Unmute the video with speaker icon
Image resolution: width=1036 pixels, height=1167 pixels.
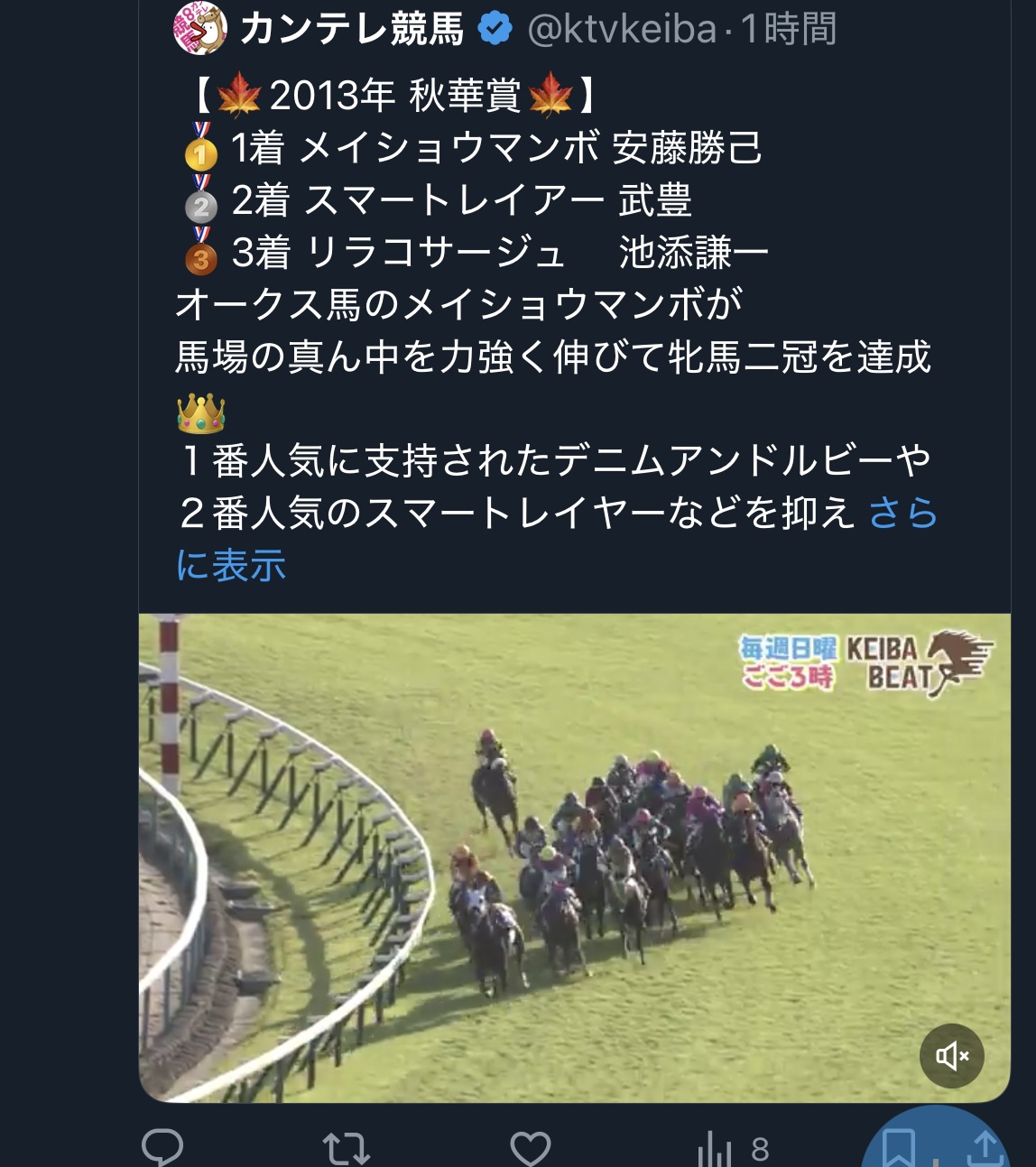951,1056
